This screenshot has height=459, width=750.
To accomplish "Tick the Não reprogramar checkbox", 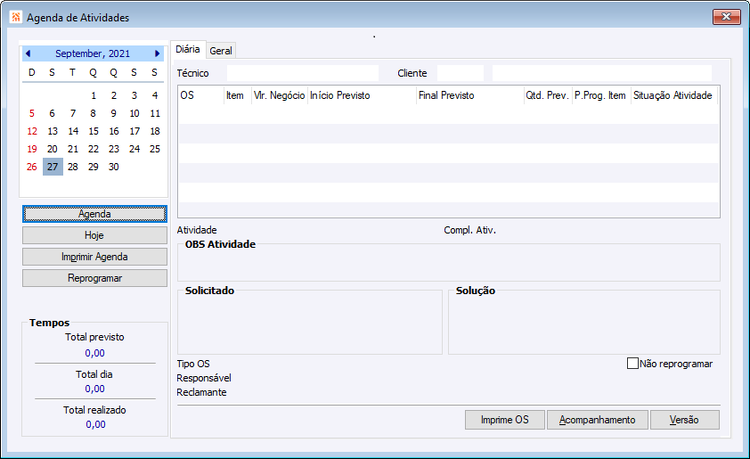I will [633, 363].
